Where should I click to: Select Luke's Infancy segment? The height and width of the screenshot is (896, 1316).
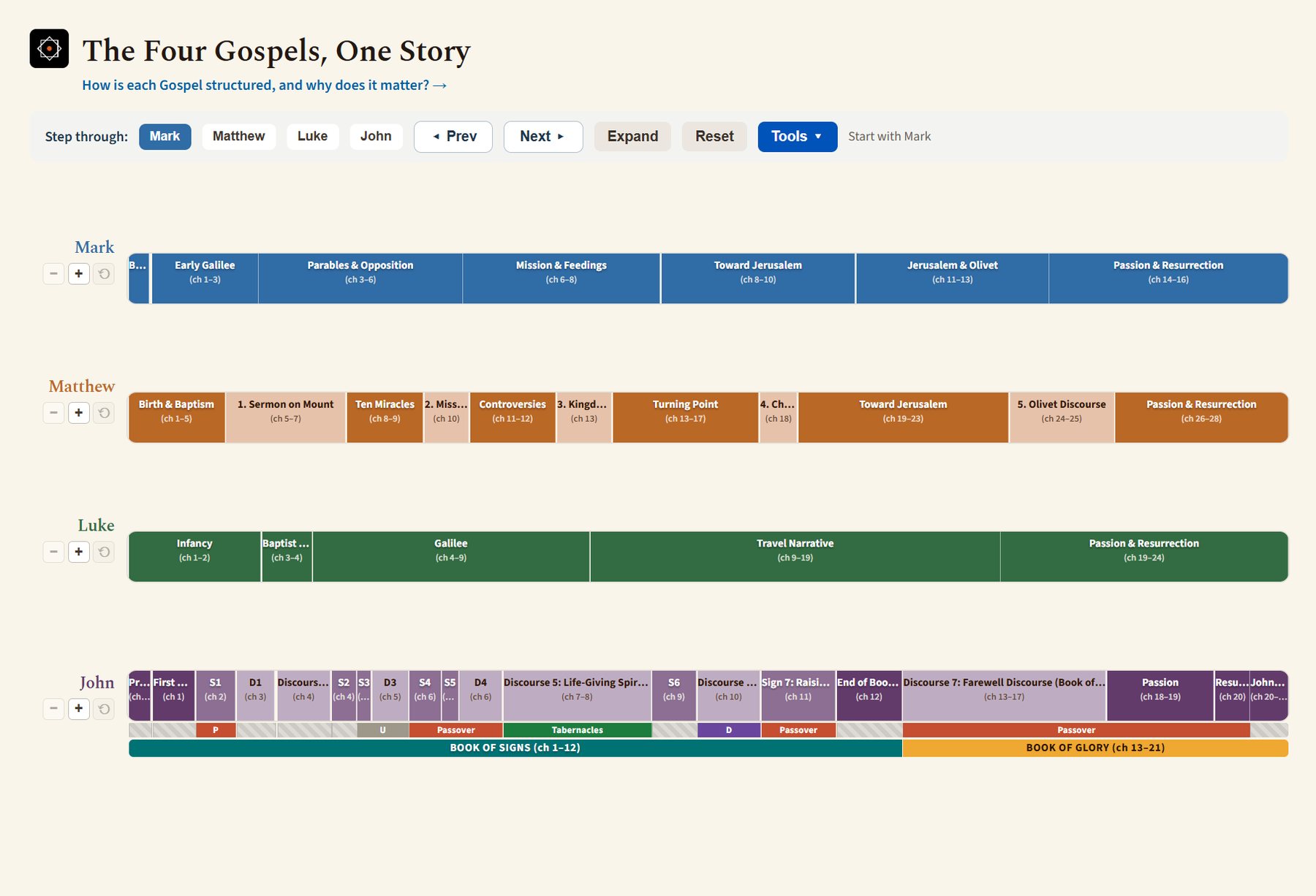[194, 557]
